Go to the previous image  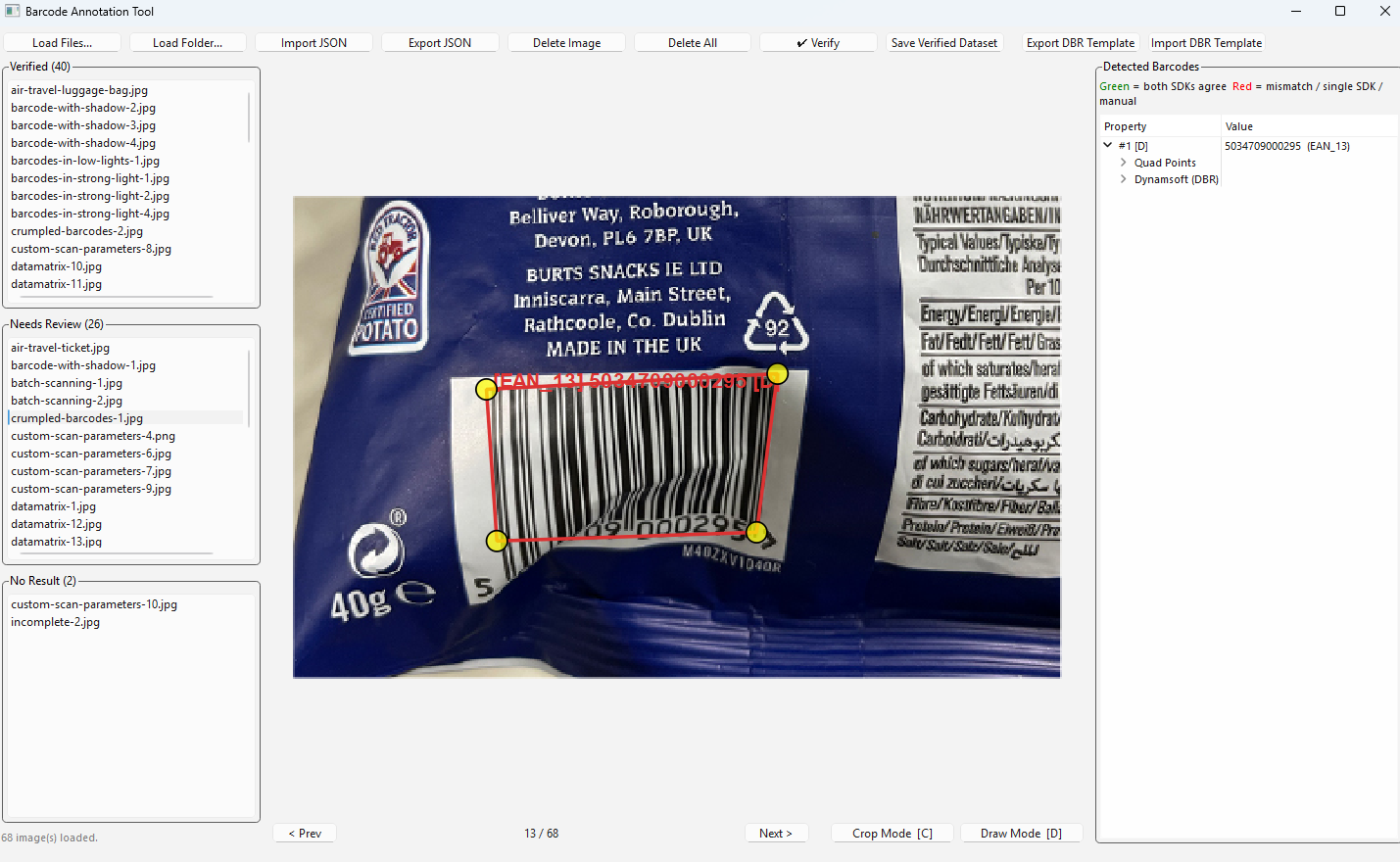click(x=304, y=833)
